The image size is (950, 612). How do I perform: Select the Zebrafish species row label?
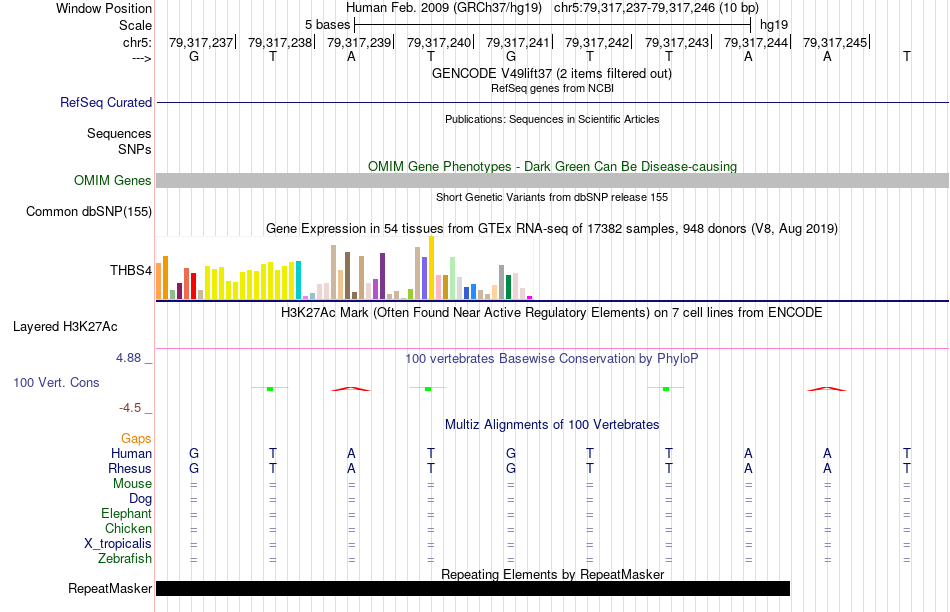(125, 558)
